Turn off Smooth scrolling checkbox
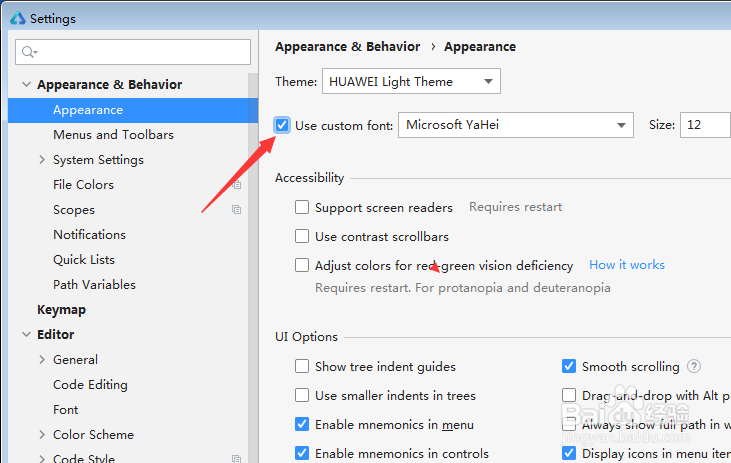The width and height of the screenshot is (731, 463). [569, 366]
